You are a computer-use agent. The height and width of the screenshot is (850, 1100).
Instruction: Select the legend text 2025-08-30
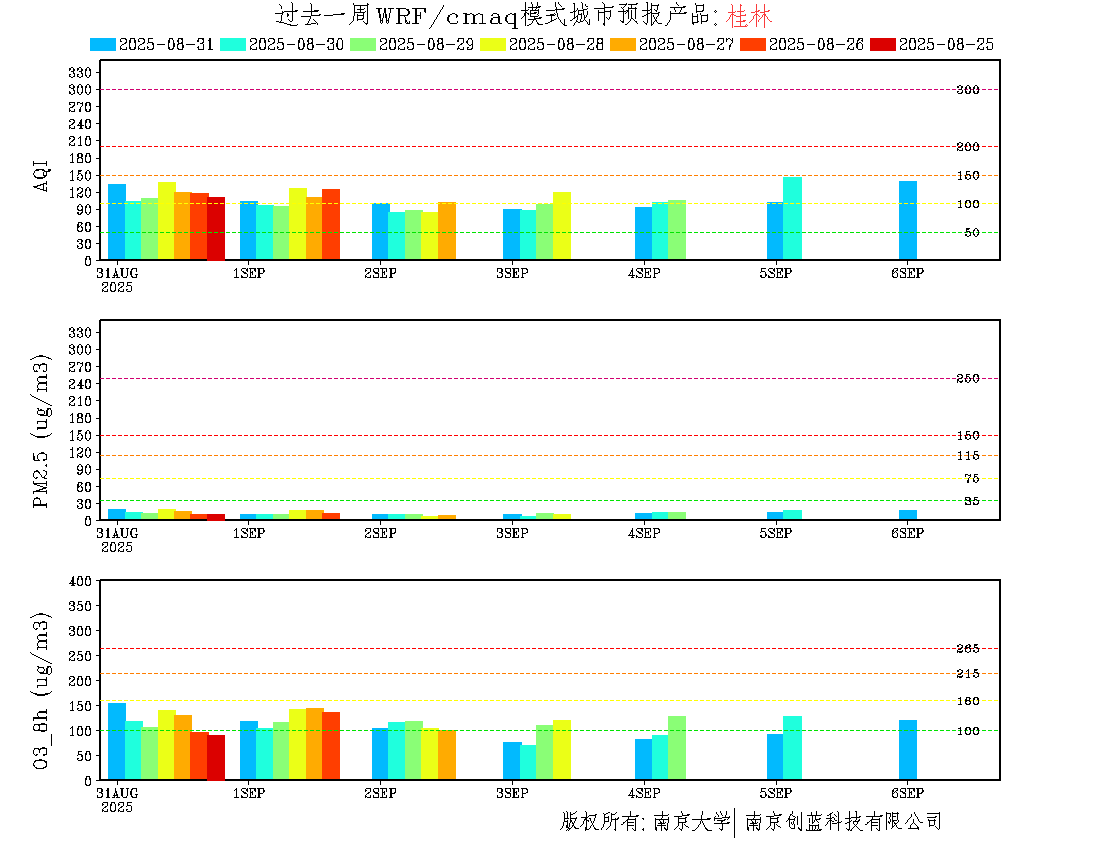pos(296,44)
